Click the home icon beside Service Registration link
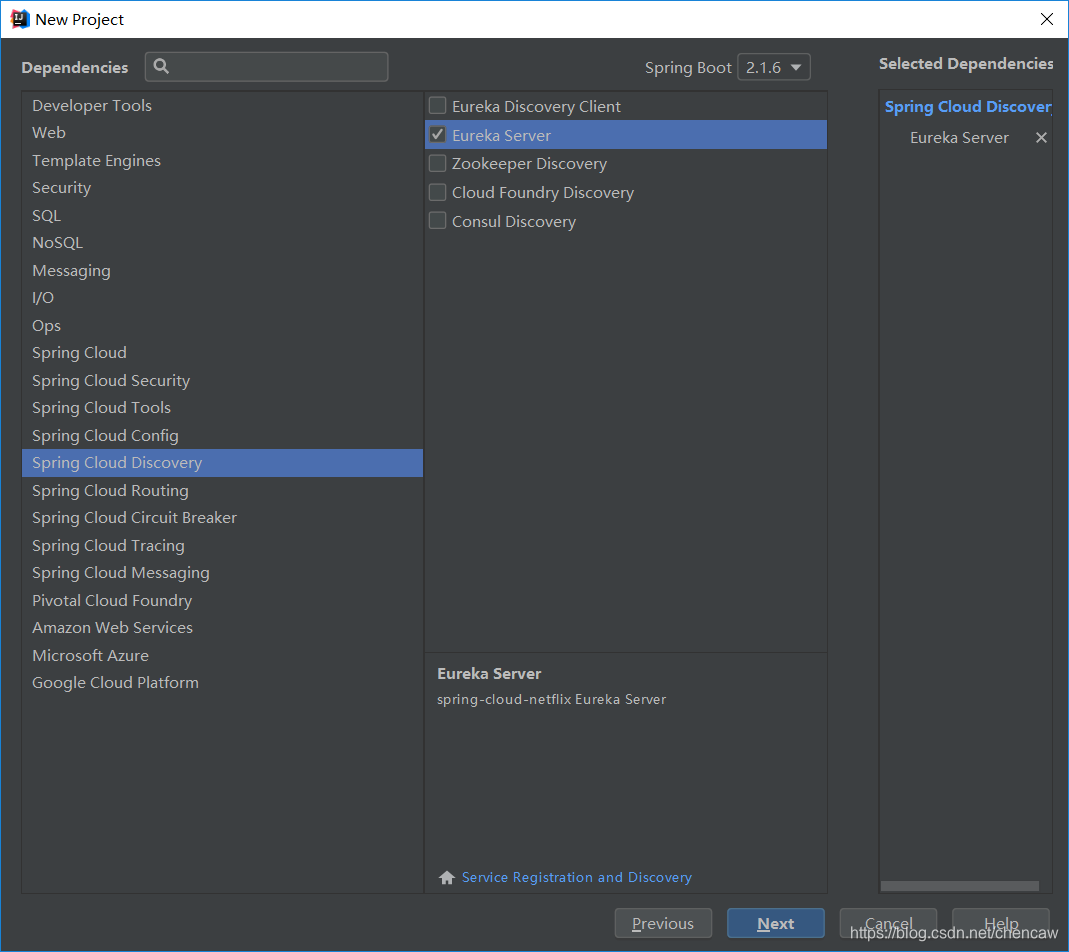The width and height of the screenshot is (1069, 952). point(447,877)
